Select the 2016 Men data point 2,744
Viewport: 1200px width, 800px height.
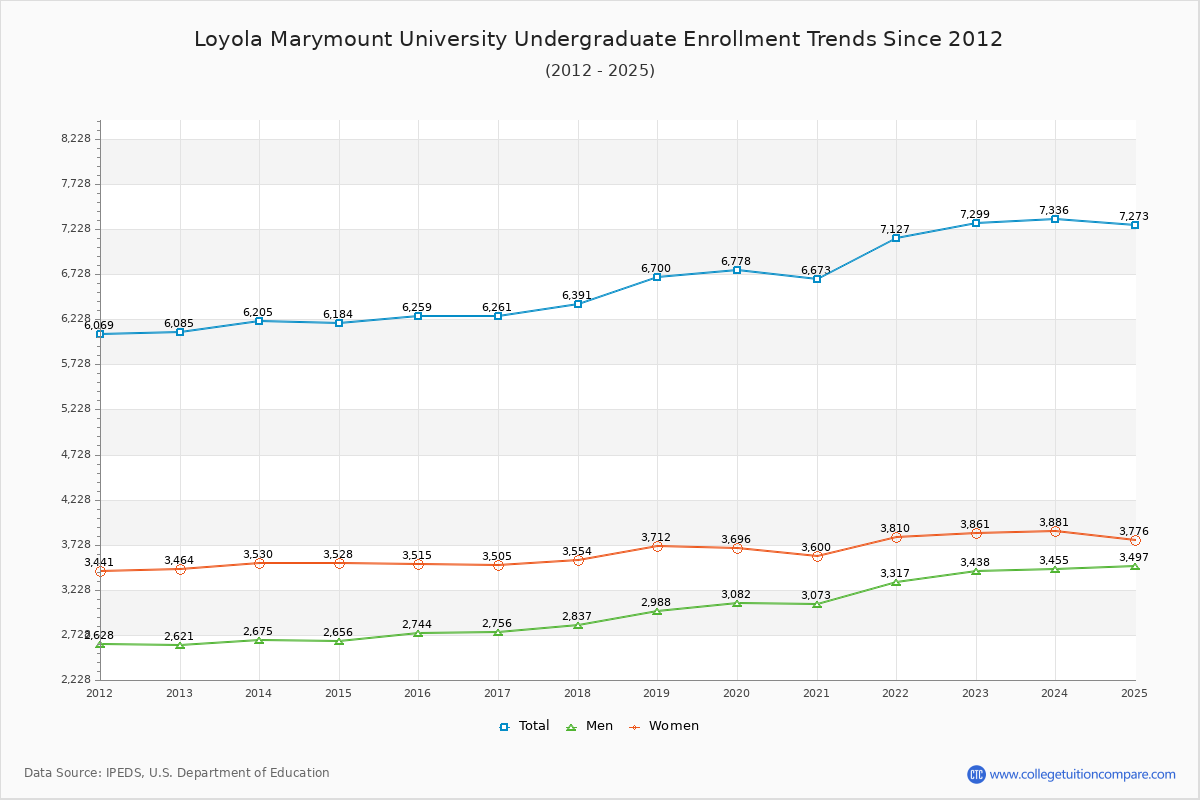click(418, 633)
